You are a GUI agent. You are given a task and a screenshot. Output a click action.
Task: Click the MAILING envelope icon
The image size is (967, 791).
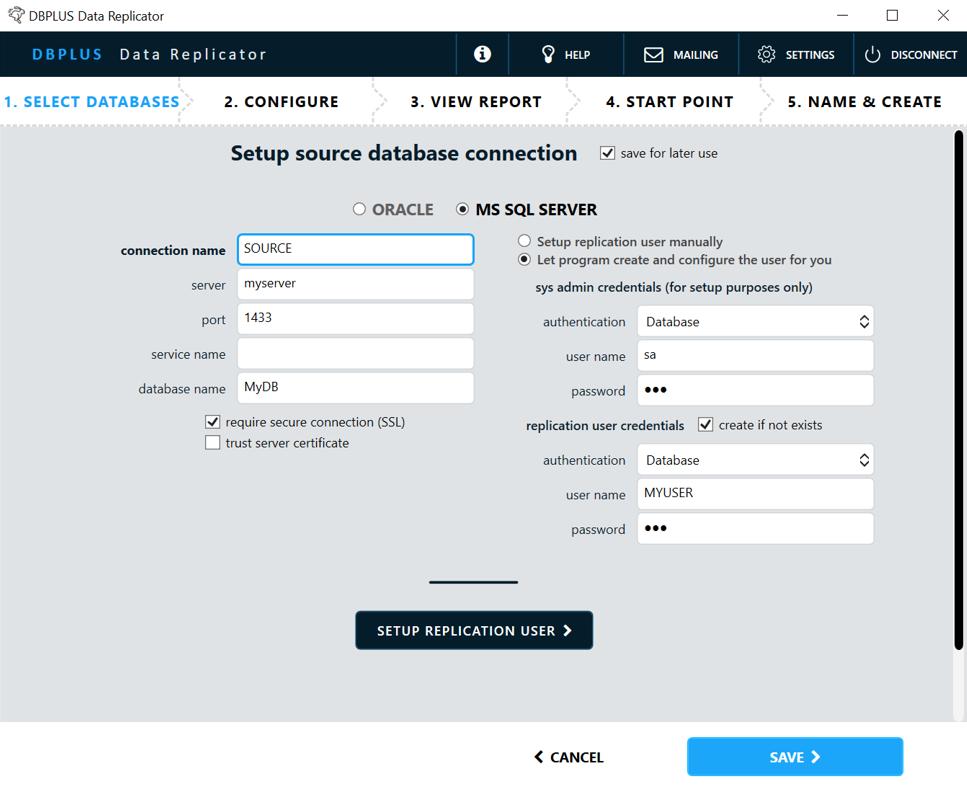[653, 55]
